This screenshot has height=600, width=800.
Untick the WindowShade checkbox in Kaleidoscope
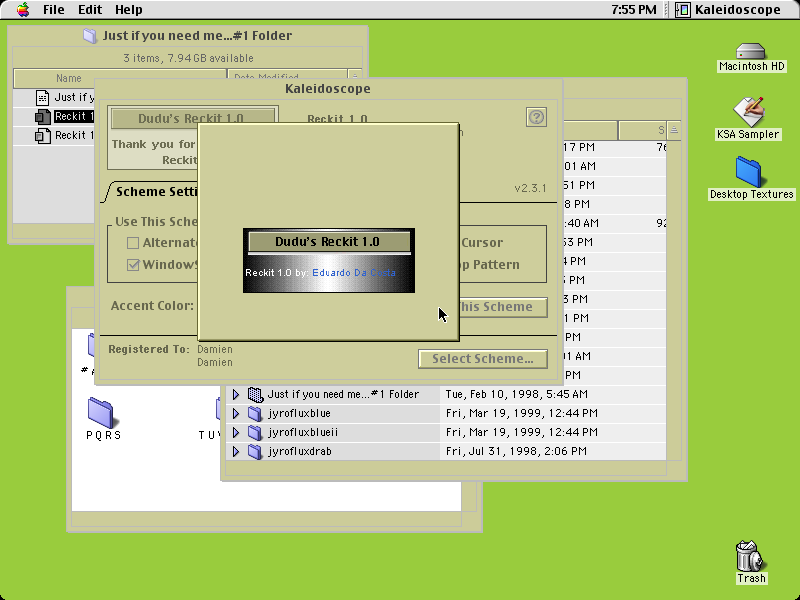point(133,265)
